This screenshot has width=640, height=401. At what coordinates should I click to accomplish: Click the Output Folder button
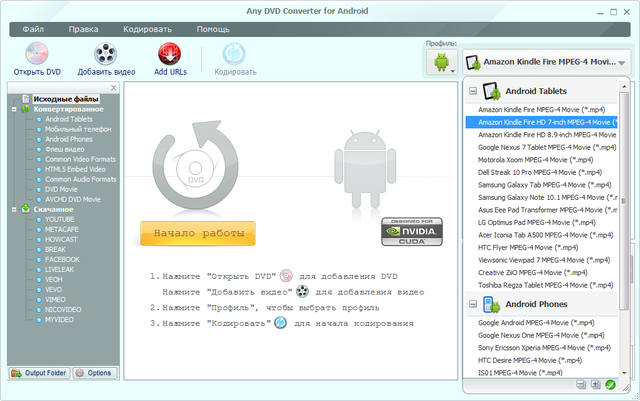coord(39,373)
